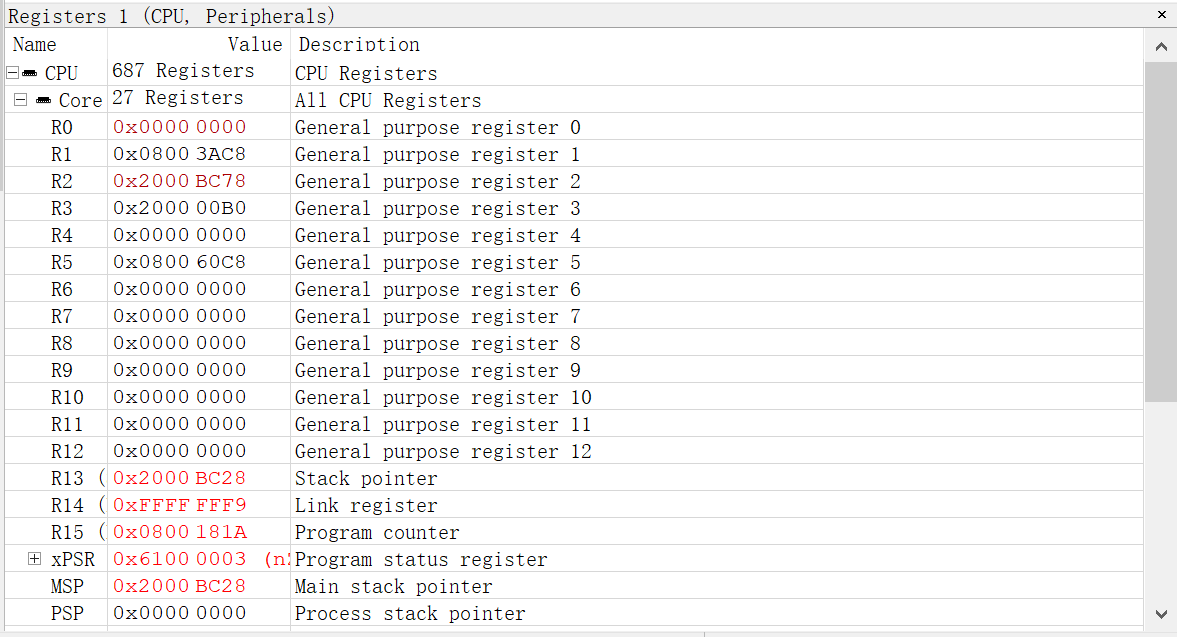This screenshot has width=1177, height=637.
Task: Edit the R2 value 0x2000 BC78
Action: coord(179,181)
